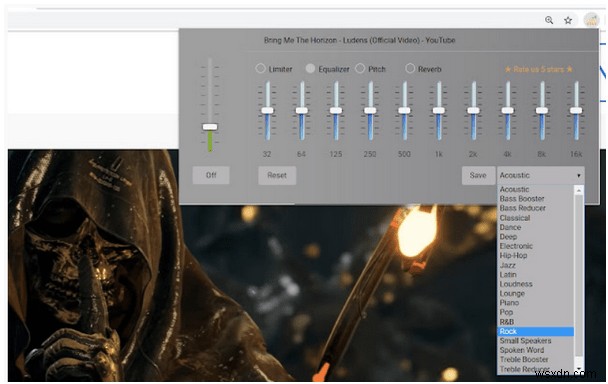The width and height of the screenshot is (608, 384).
Task: Bookmark the page with the star icon
Action: [x=568, y=20]
